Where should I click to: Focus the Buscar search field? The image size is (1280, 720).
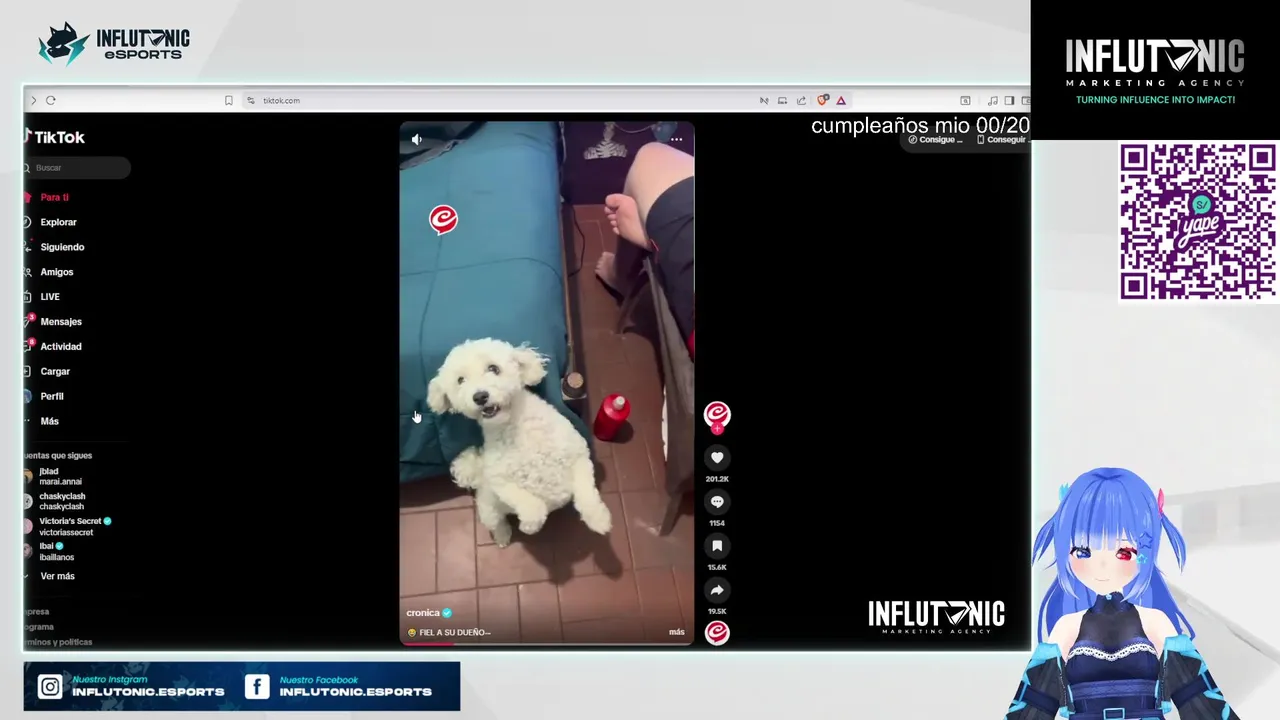(x=78, y=168)
